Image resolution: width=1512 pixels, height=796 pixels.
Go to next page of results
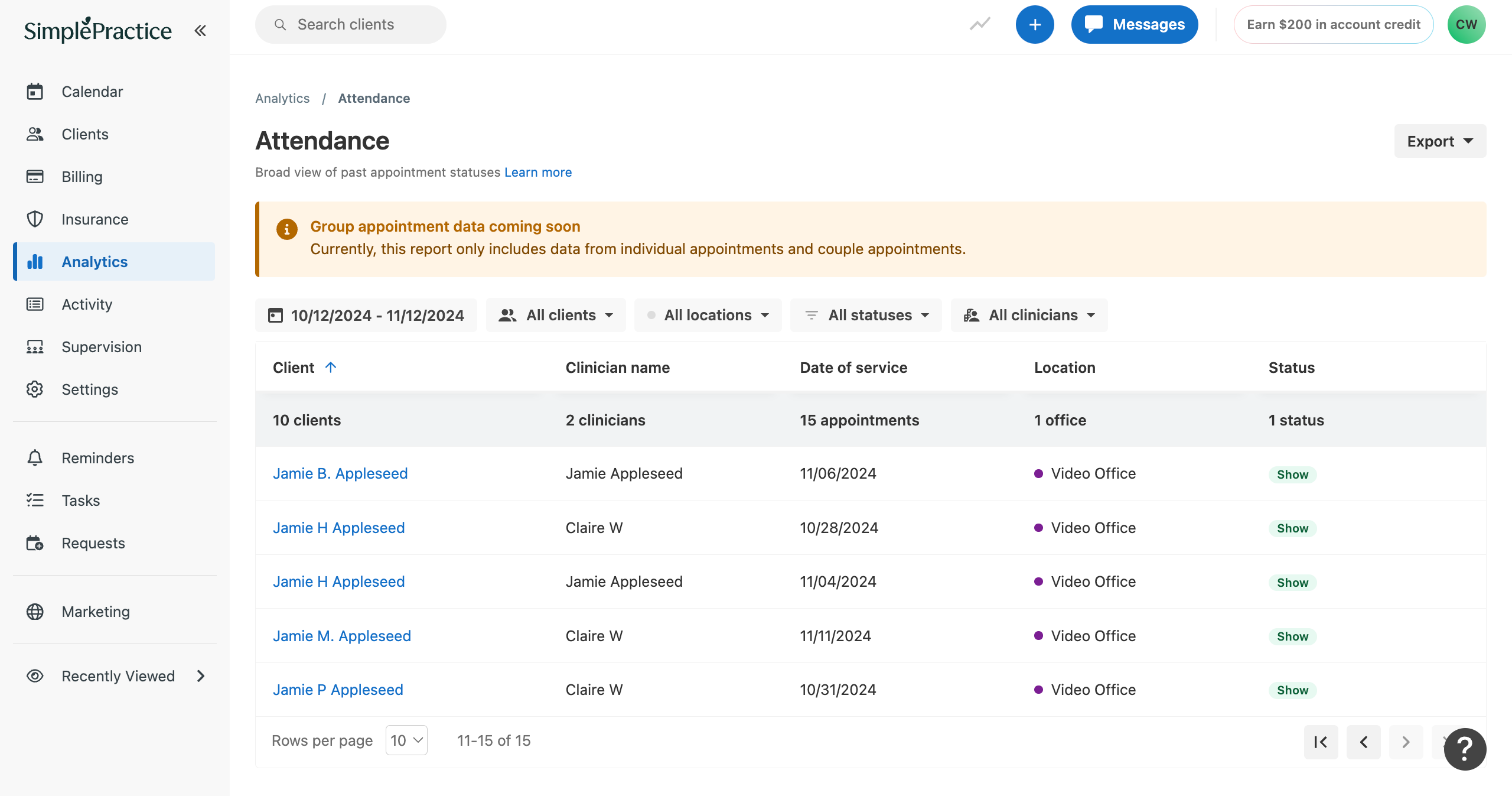[x=1406, y=742]
